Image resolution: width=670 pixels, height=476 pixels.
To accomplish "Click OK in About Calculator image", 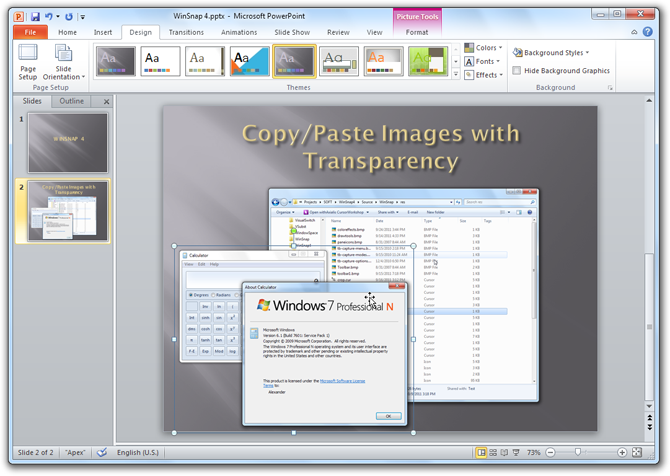I will click(x=388, y=416).
